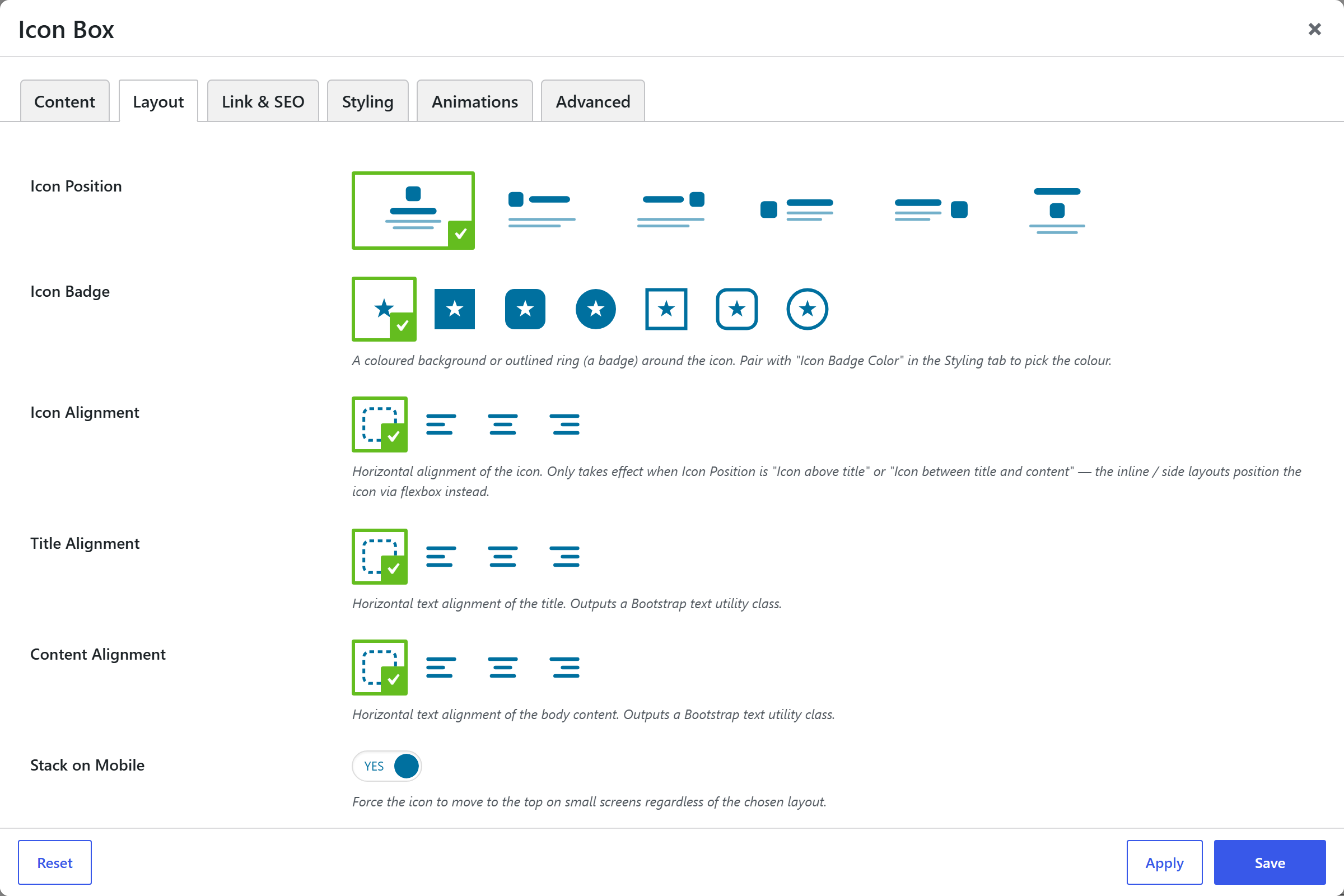
Task: Choose filled square icon badge
Action: pyautogui.click(x=454, y=309)
